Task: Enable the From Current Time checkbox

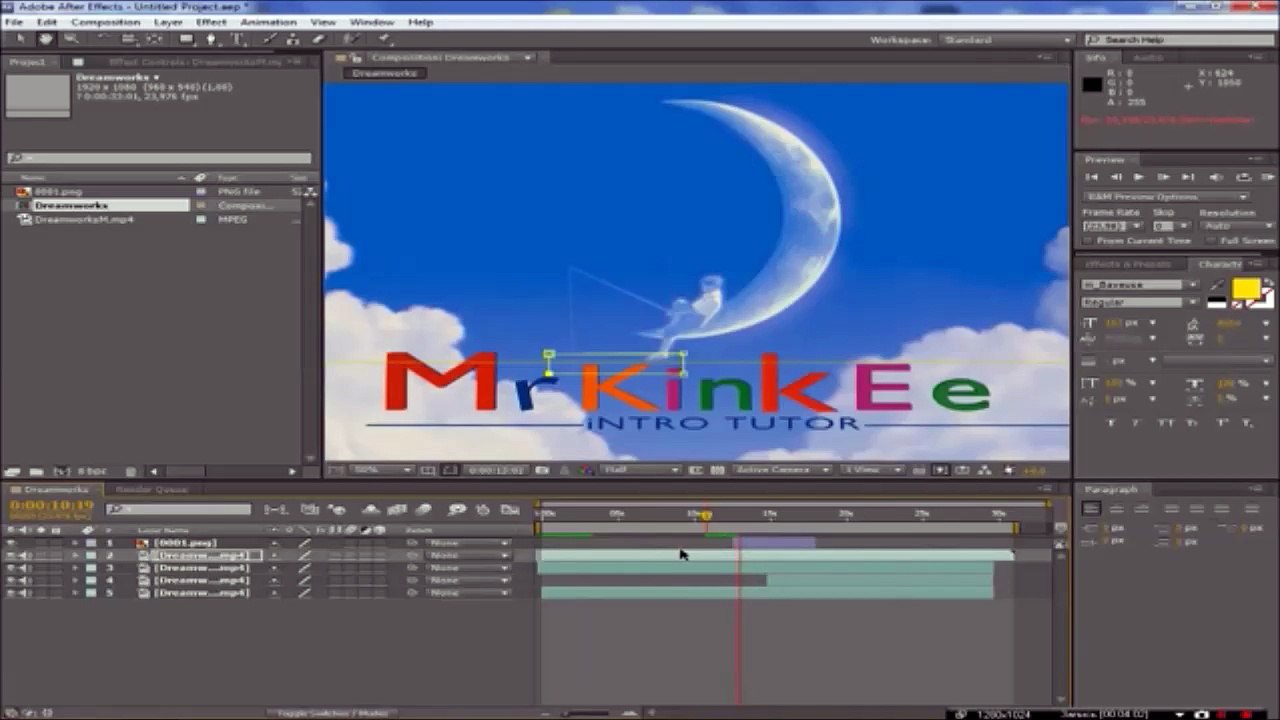Action: coord(1089,241)
